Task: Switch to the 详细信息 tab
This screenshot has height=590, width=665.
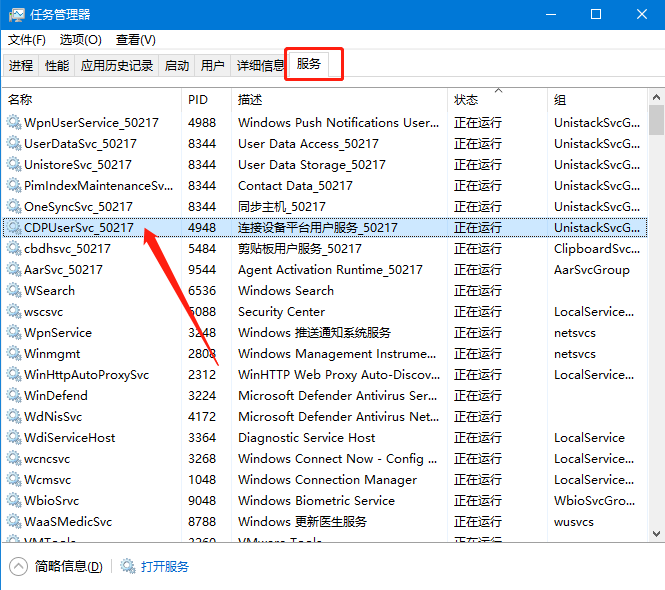Action: [260, 65]
